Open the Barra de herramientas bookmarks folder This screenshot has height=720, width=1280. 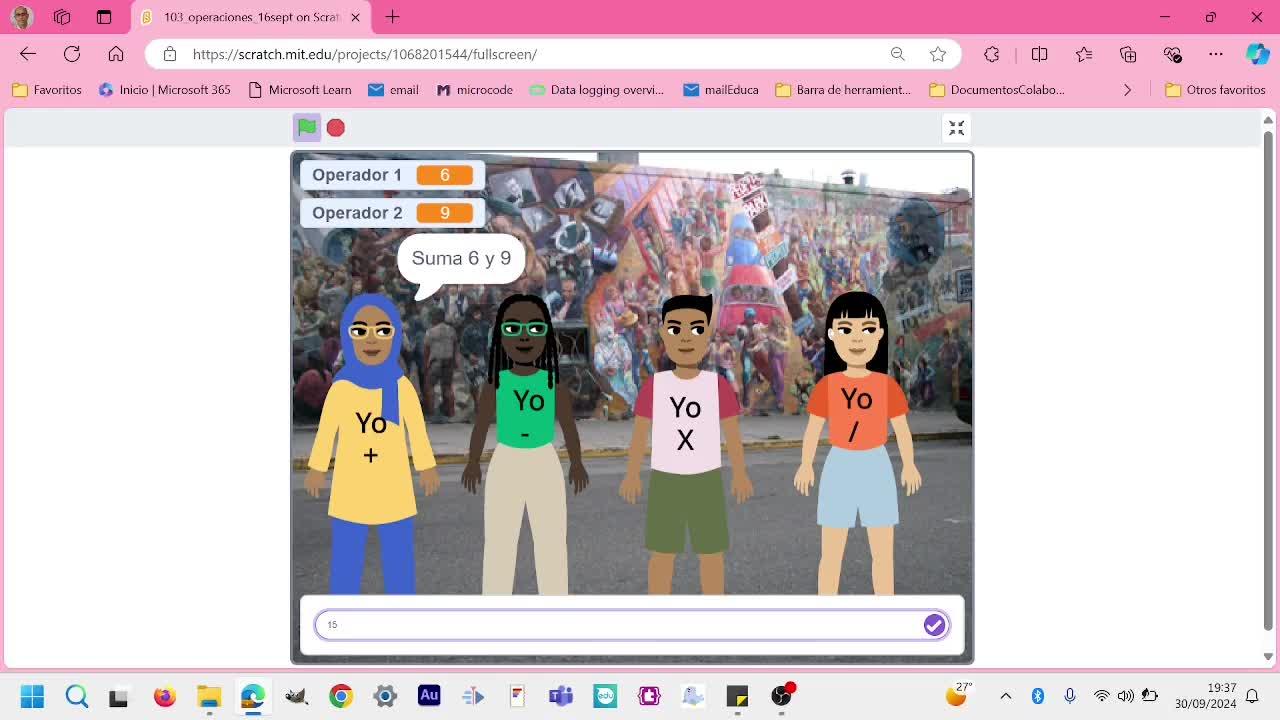pyautogui.click(x=843, y=90)
